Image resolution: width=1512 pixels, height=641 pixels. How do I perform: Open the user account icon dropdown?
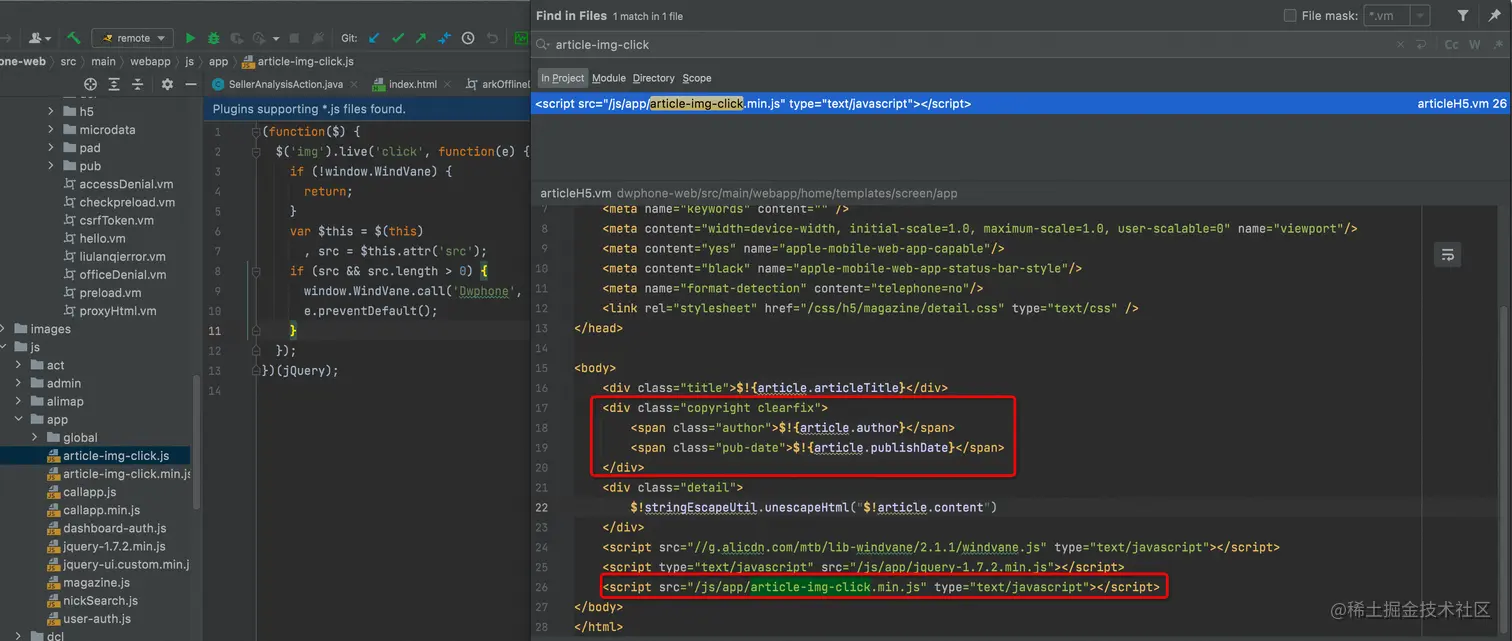(x=40, y=38)
